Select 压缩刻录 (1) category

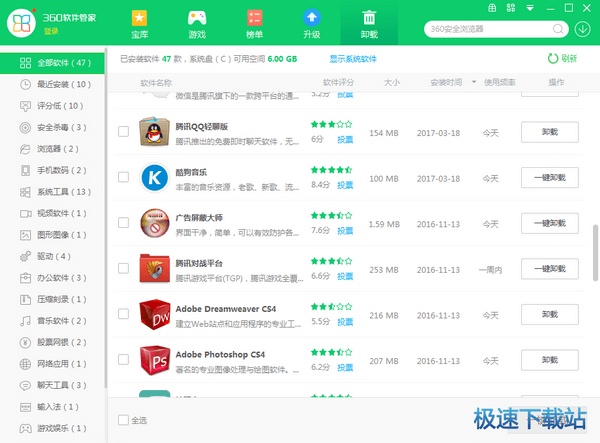coord(52,299)
